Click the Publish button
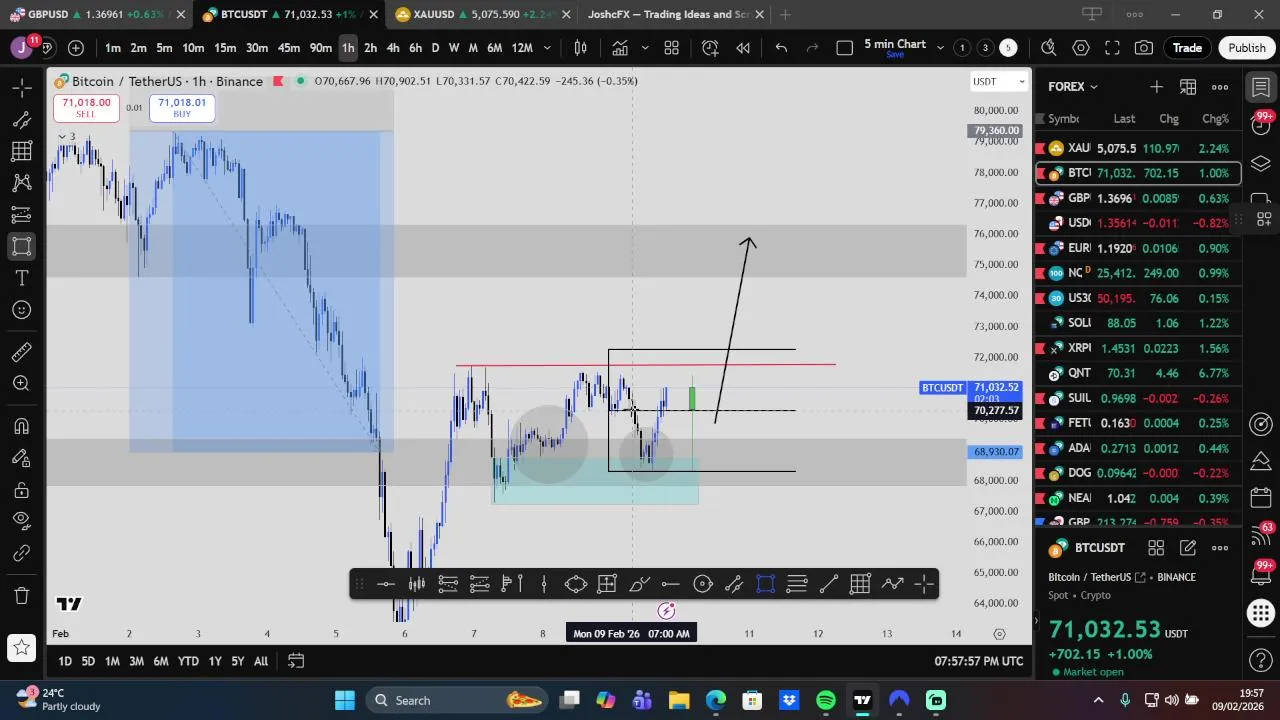 pos(1247,48)
